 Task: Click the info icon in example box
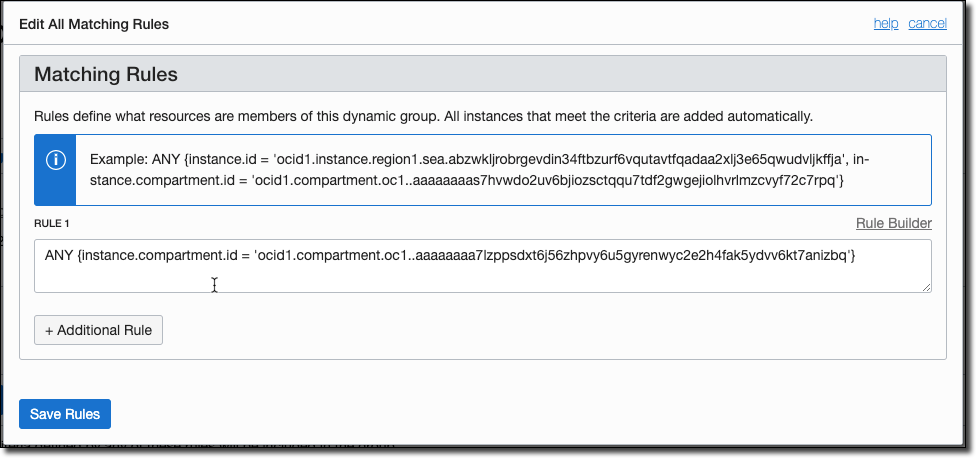coord(56,160)
